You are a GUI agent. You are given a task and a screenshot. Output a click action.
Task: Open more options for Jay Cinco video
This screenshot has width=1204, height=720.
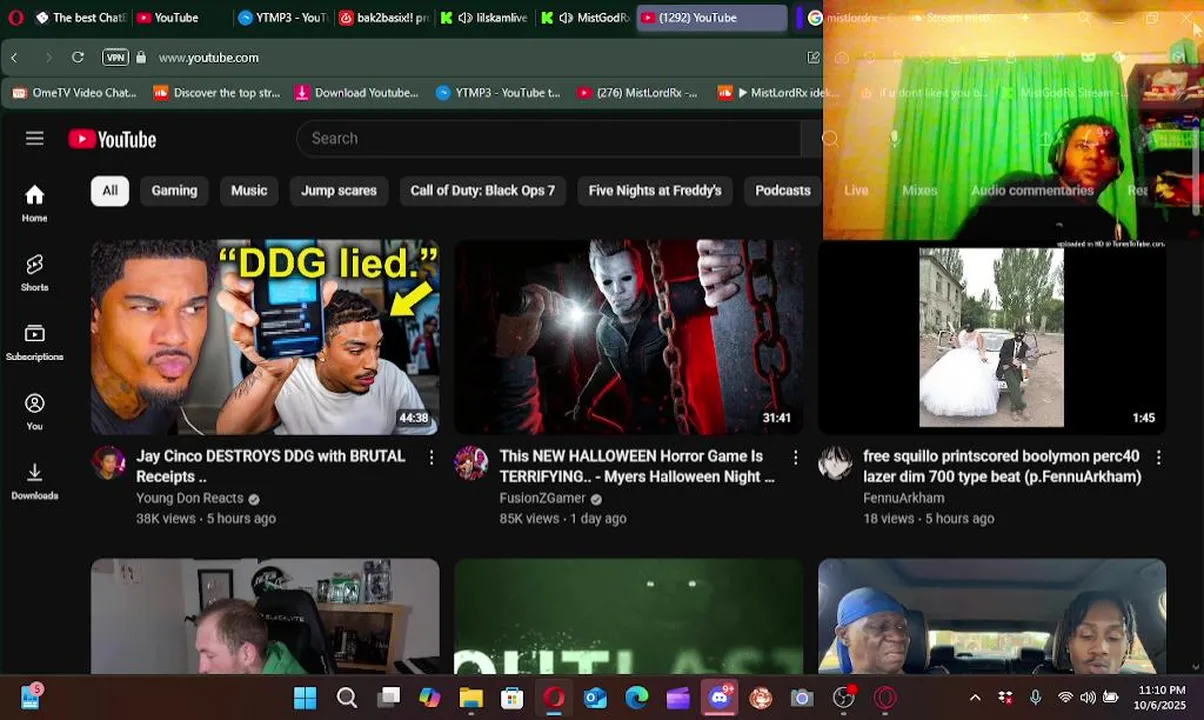(x=431, y=457)
